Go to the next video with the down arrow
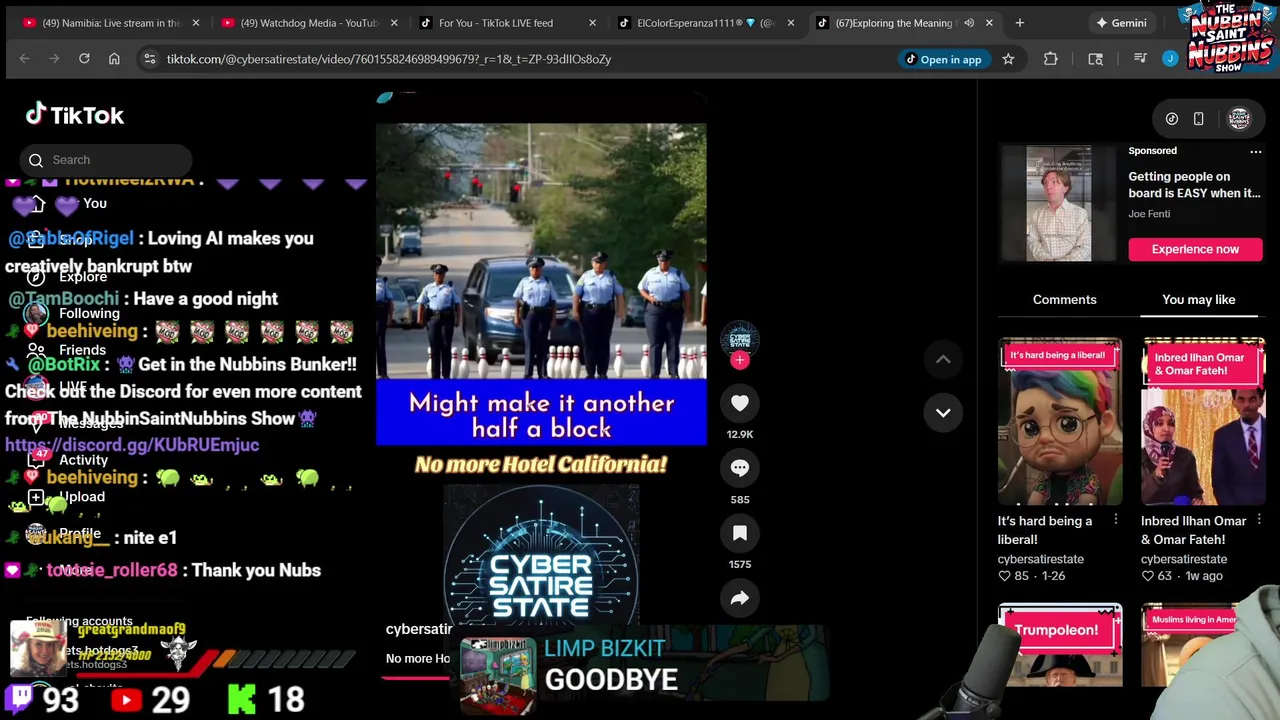This screenshot has width=1280, height=720. [x=943, y=412]
